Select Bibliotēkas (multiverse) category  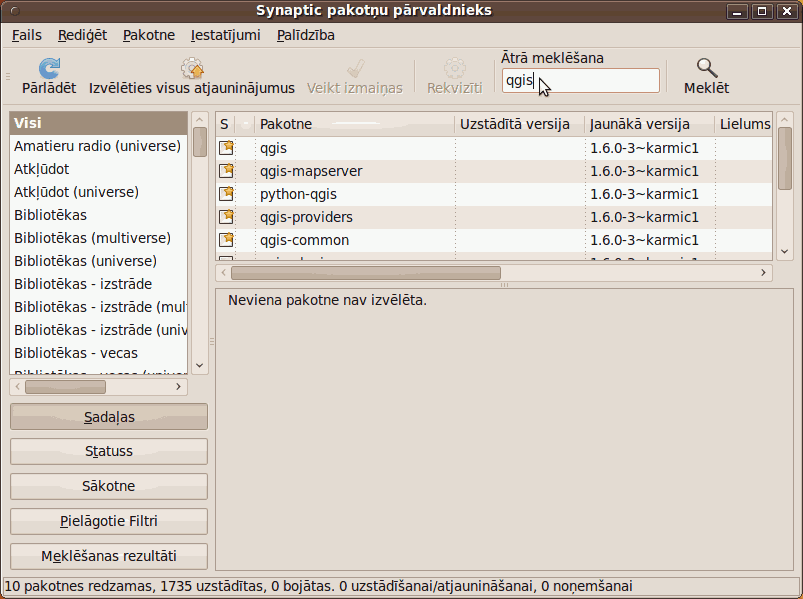98,238
